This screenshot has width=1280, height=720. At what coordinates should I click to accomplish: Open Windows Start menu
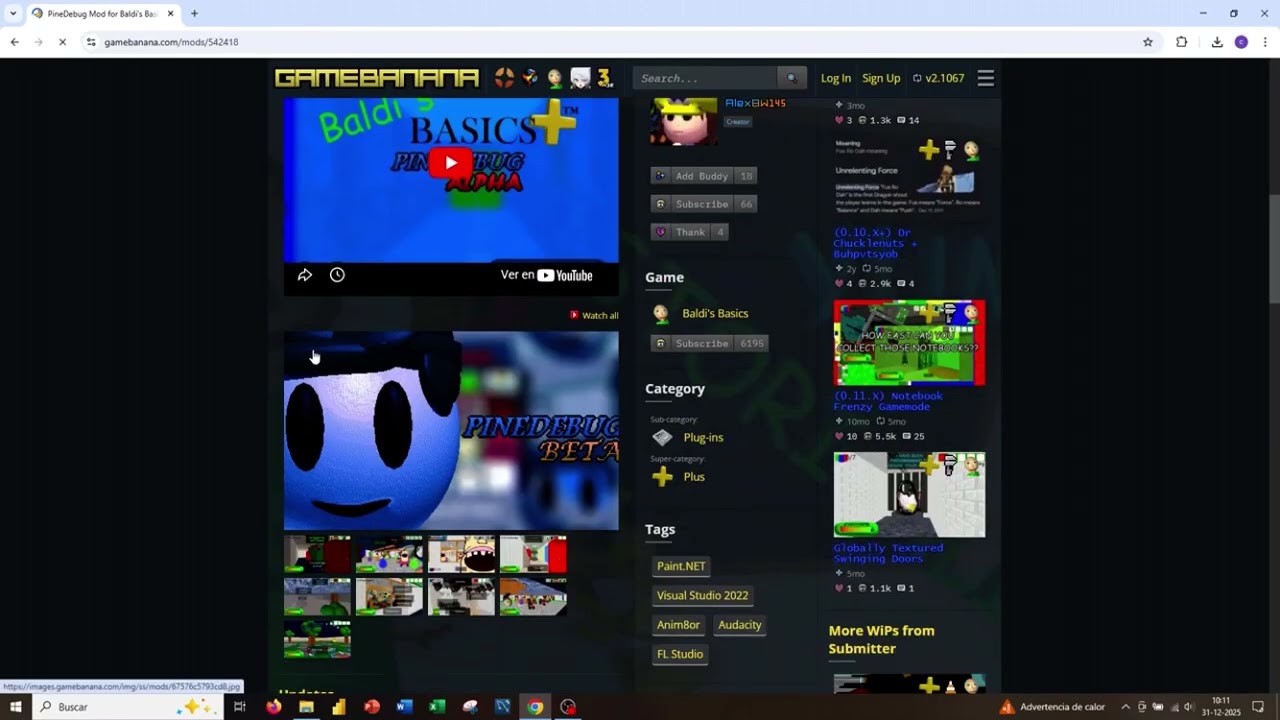point(15,707)
